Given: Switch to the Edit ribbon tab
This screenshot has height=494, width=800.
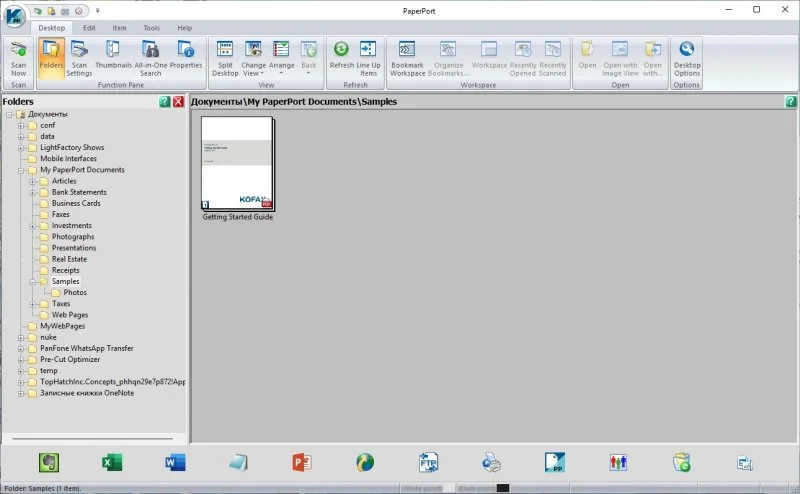Looking at the screenshot, I should click(x=89, y=28).
